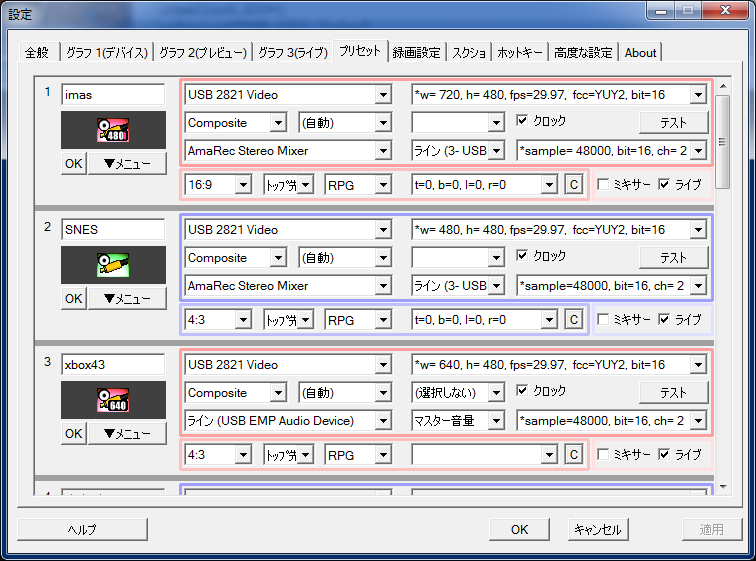Expand the 4:3 aspect dropdown in SNES preset

(x=218, y=320)
